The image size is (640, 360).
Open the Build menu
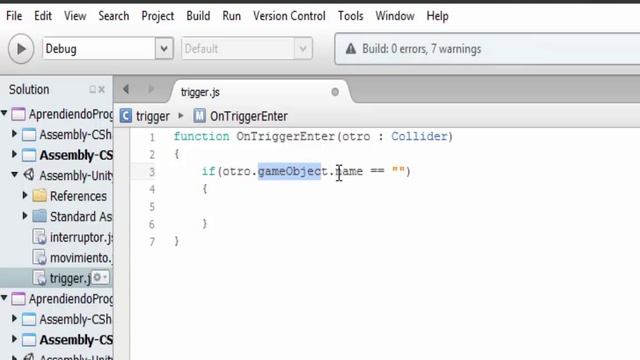[198, 16]
